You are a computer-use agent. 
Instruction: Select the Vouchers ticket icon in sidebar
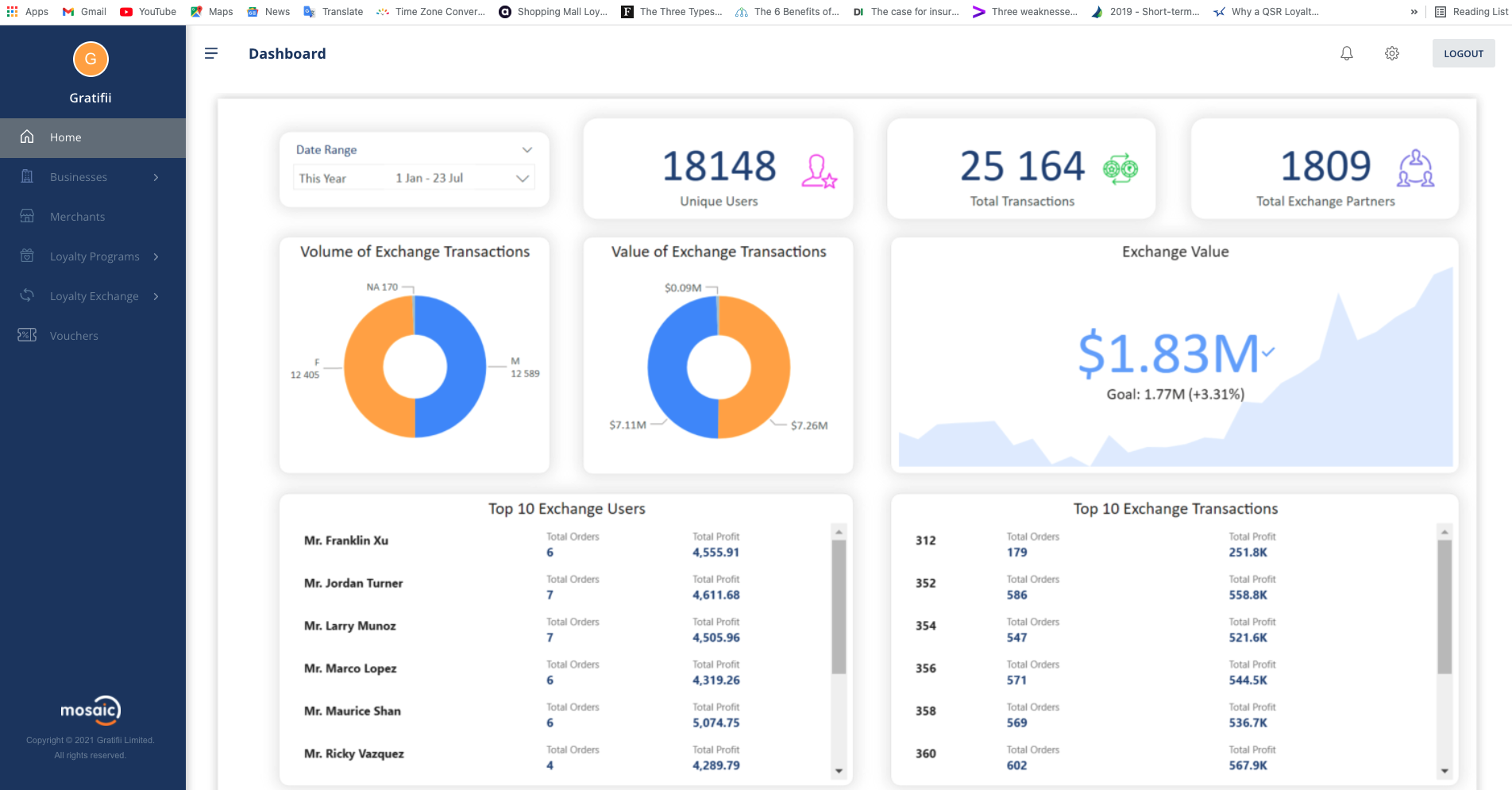26,335
